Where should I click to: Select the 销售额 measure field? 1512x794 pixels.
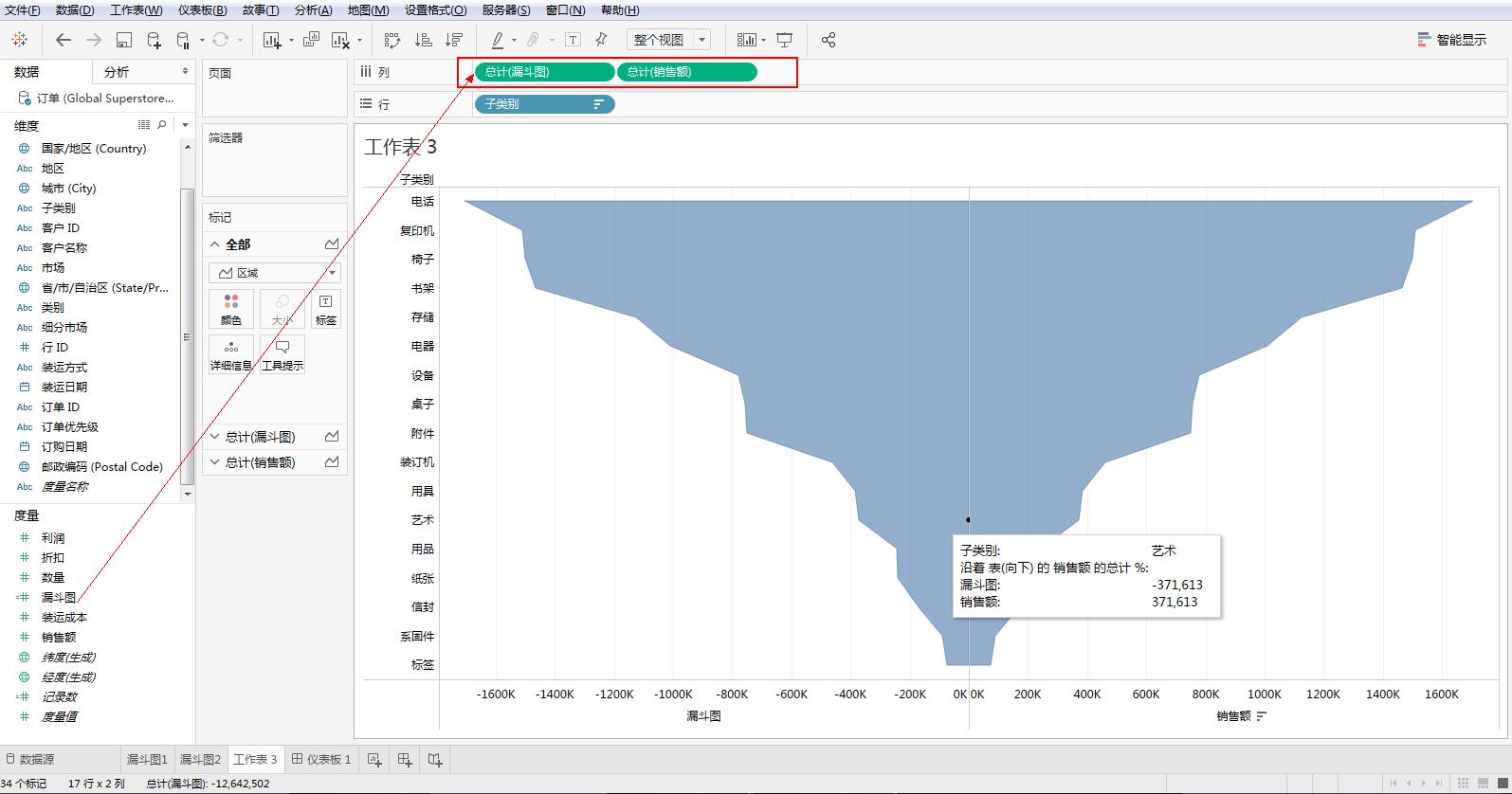point(58,637)
